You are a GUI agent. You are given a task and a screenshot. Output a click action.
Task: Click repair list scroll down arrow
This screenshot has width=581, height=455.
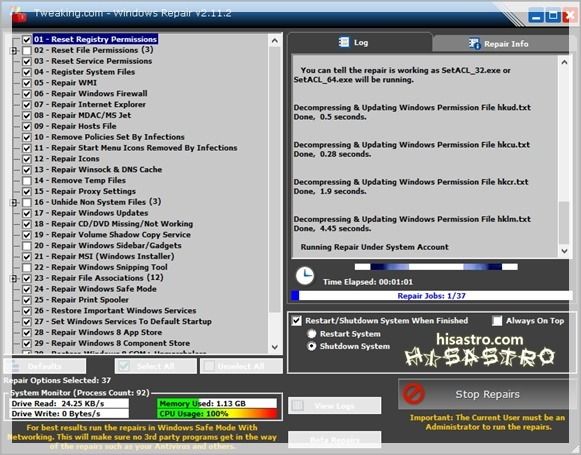[x=275, y=347]
